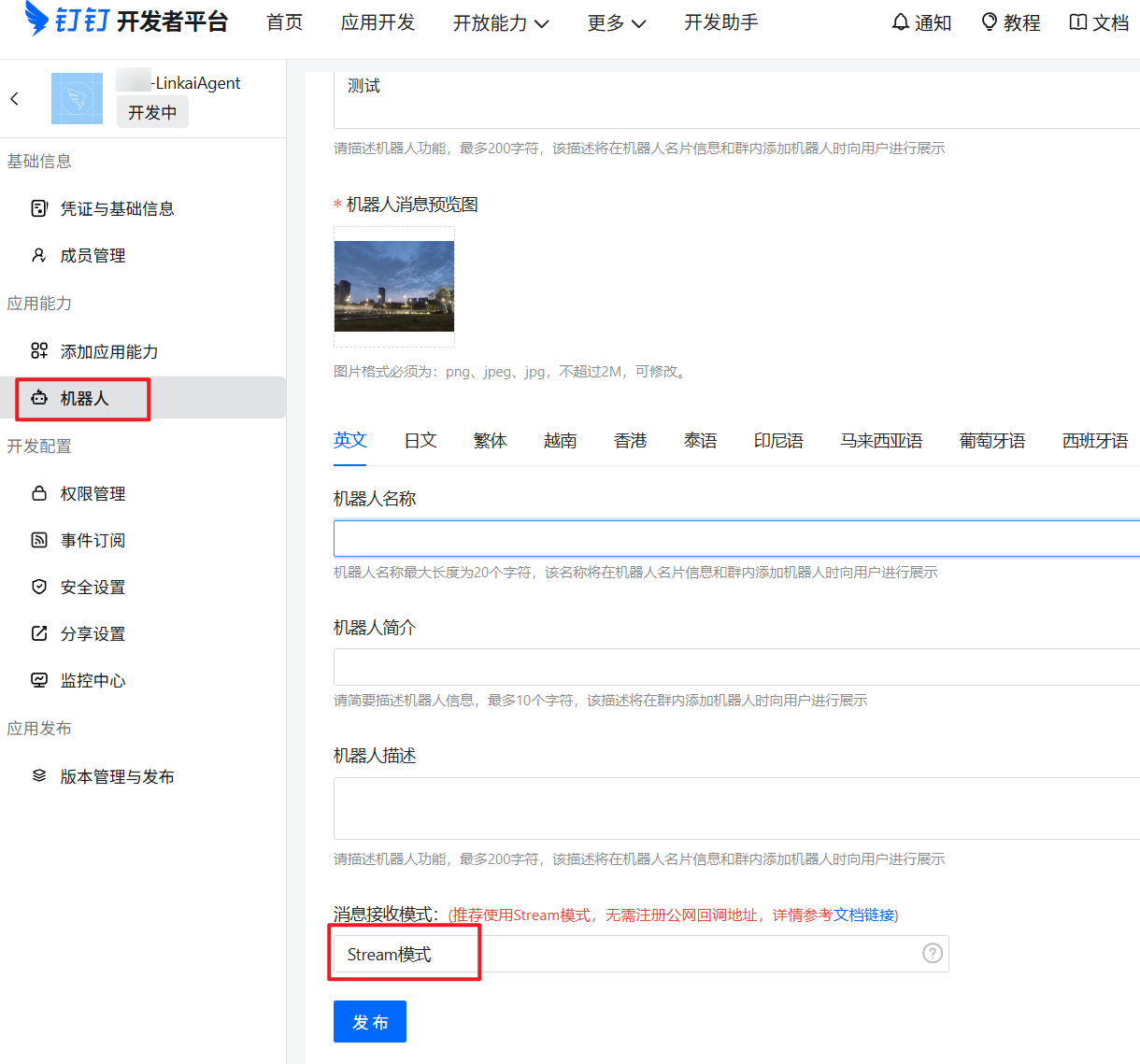The width and height of the screenshot is (1140, 1064).
Task: Expand the 开放能力 dropdown menu
Action: pos(501,22)
